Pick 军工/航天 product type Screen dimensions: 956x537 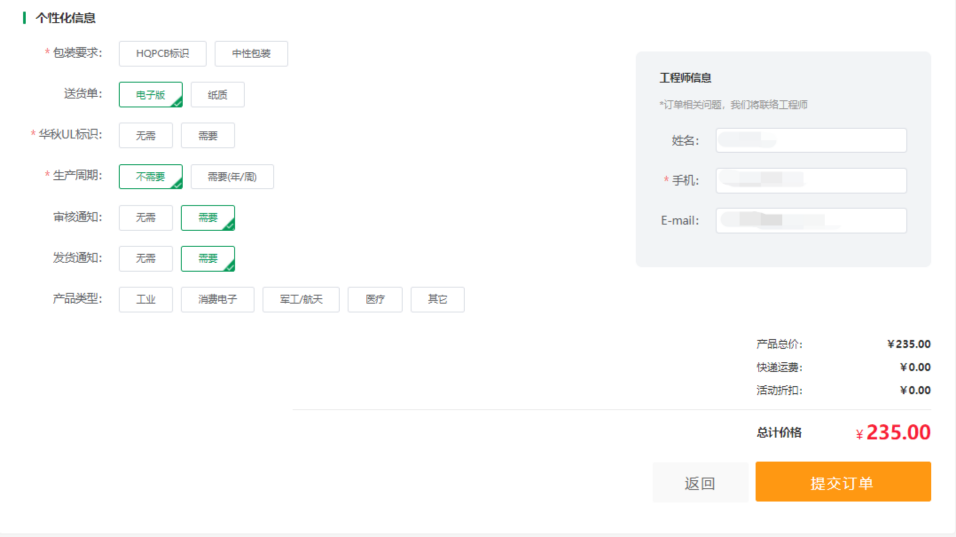[x=301, y=300]
